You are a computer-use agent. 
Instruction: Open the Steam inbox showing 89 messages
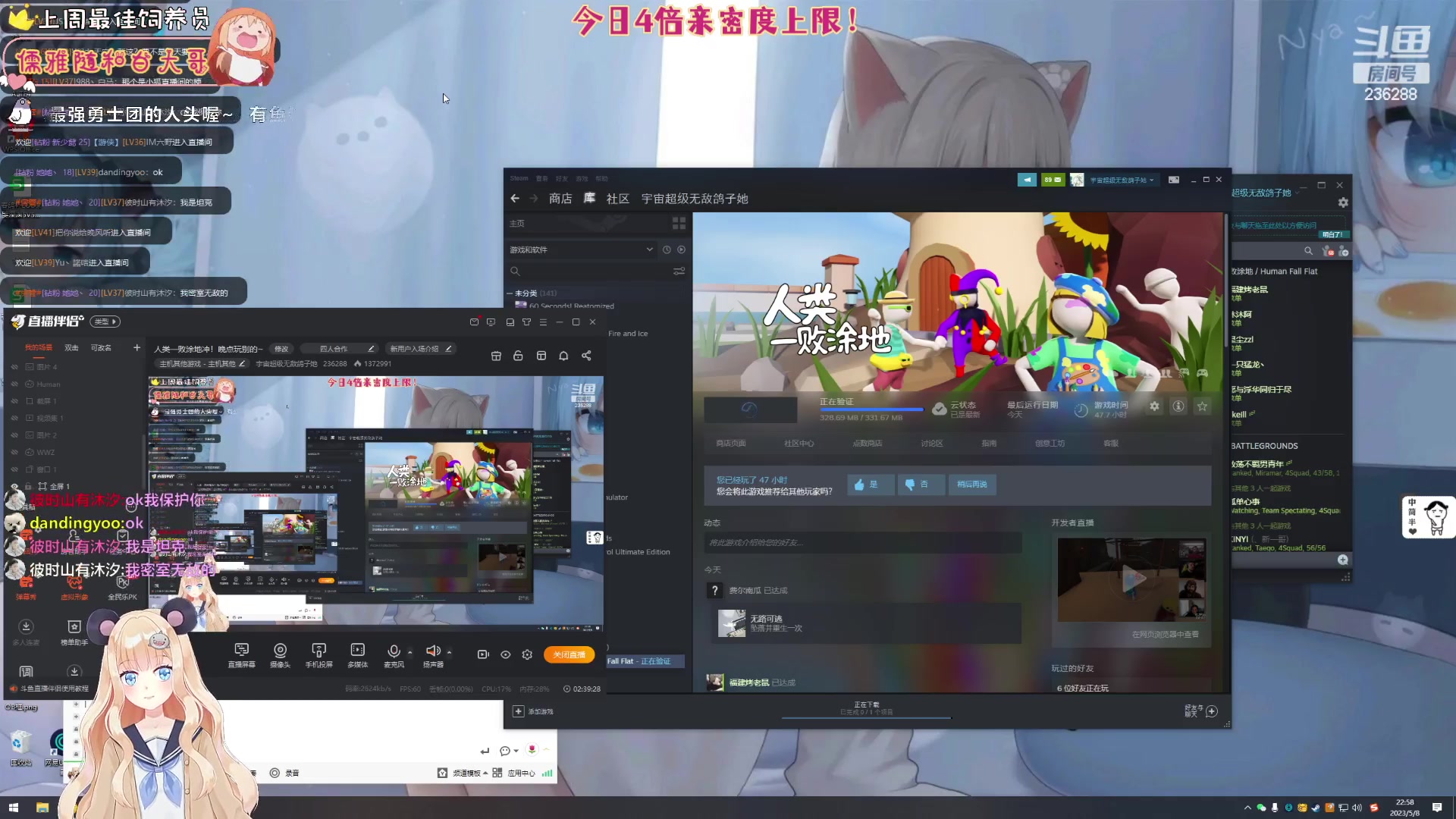[x=1053, y=180]
